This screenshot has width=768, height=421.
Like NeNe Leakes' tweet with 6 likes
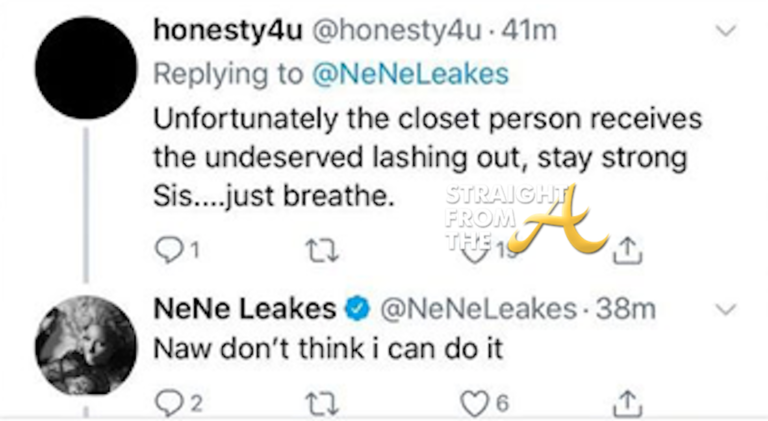click(474, 402)
